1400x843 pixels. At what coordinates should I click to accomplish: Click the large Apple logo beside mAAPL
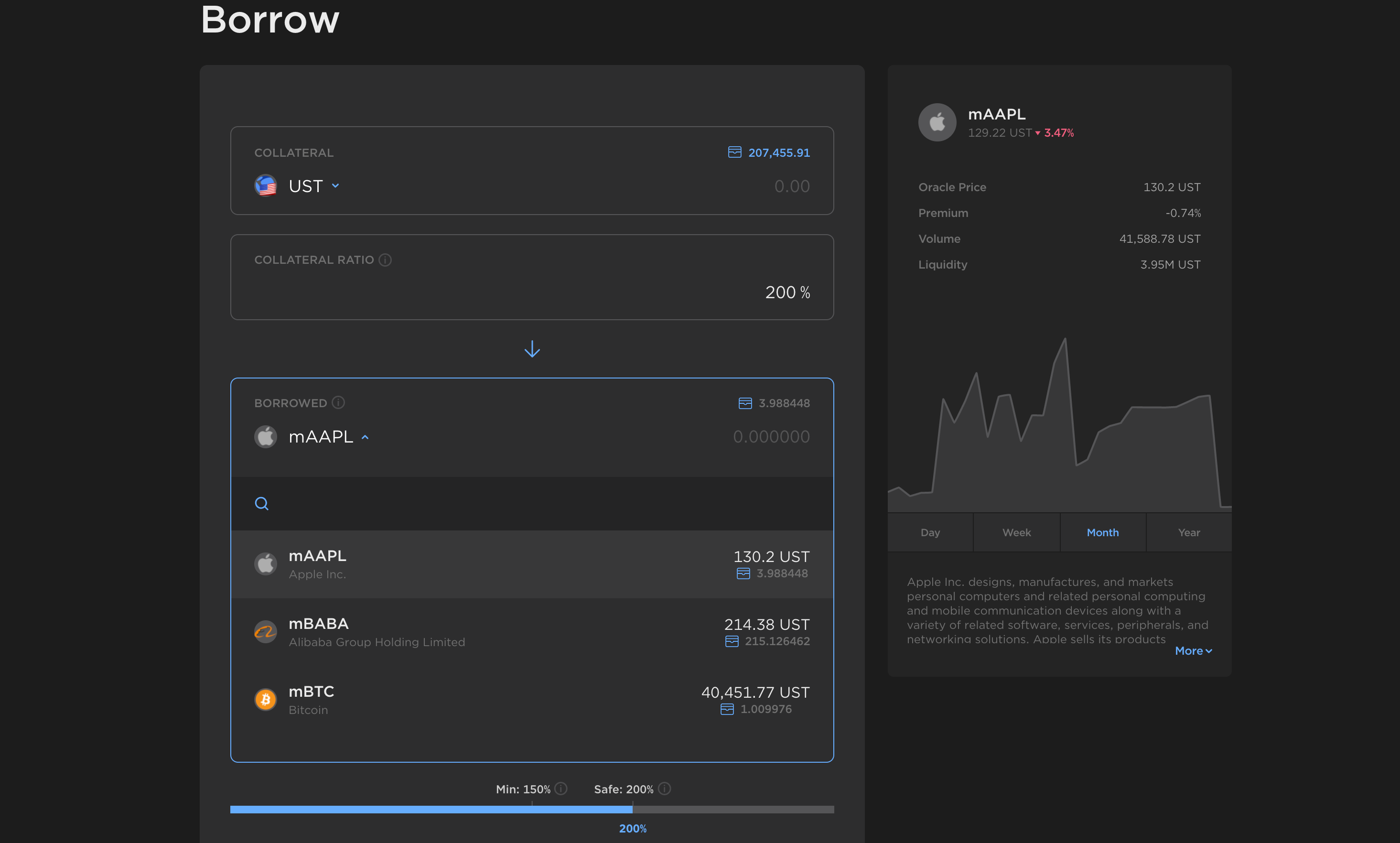[937, 122]
